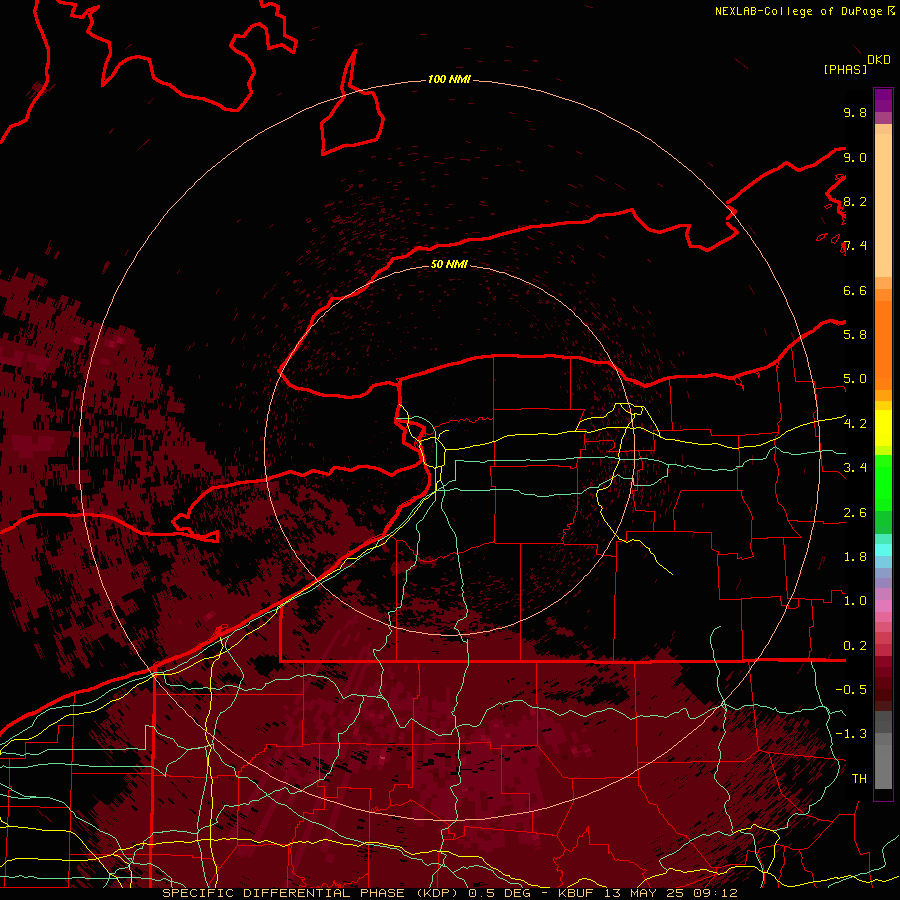Click the 9.0 value on the scale
The image size is (900, 900).
(855, 157)
